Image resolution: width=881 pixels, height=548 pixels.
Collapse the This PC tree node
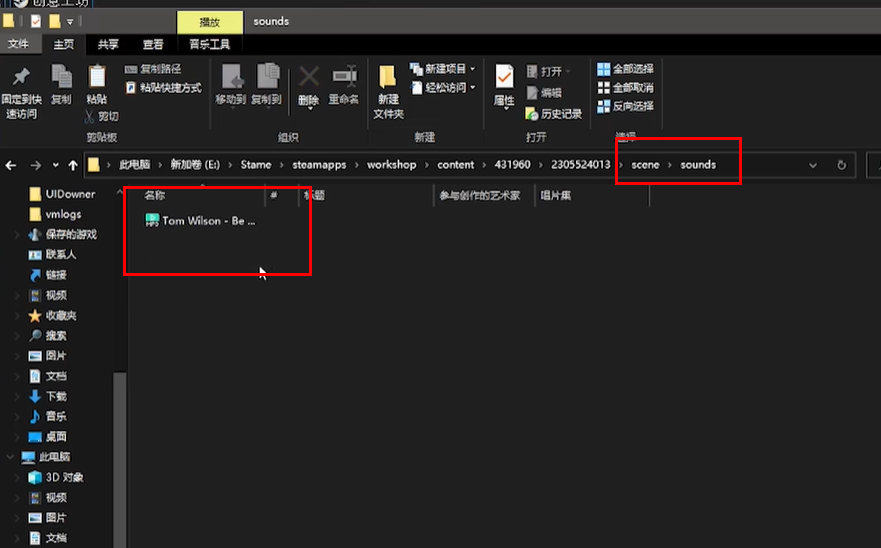coord(10,457)
